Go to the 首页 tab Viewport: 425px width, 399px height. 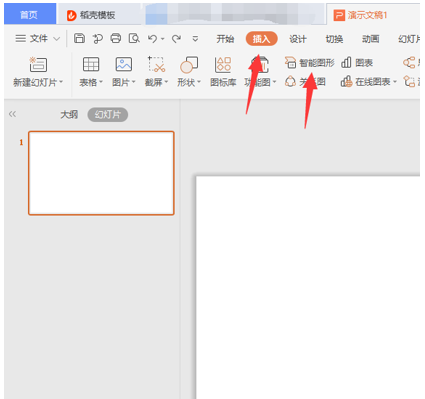coord(29,15)
